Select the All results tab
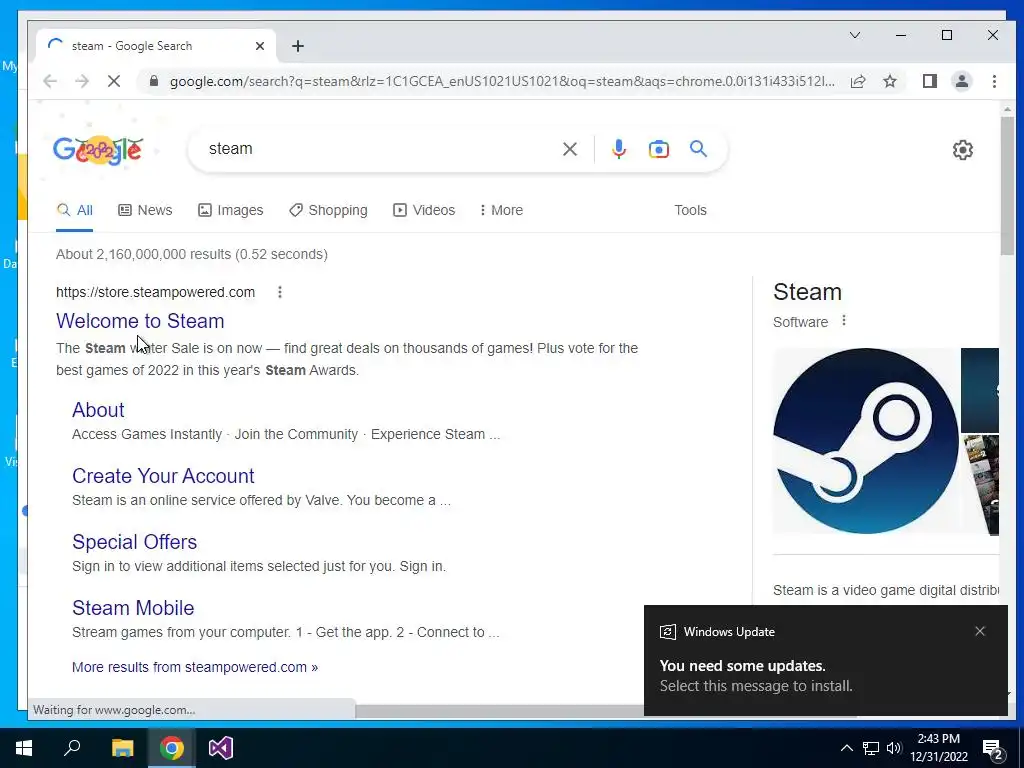The height and width of the screenshot is (768, 1024). [x=74, y=210]
